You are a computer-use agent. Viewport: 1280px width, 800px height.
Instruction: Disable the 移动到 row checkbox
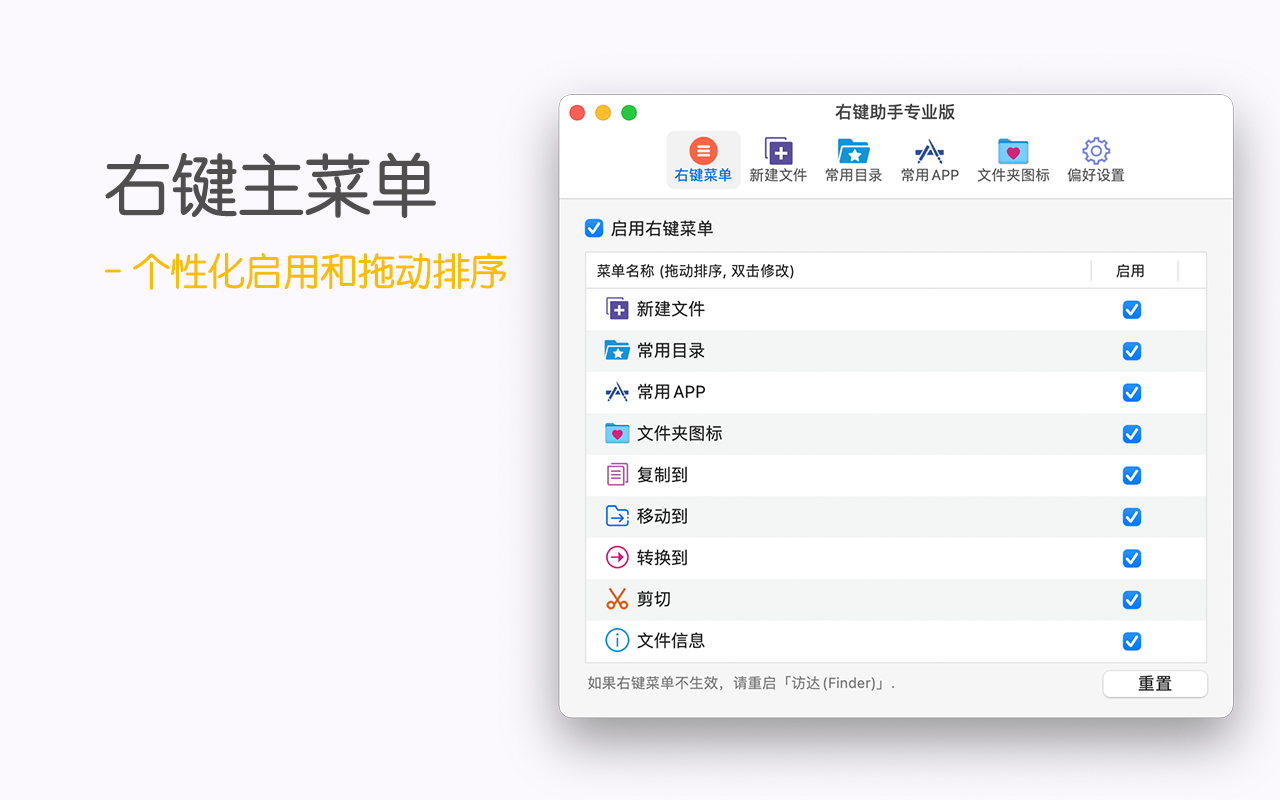[1132, 517]
